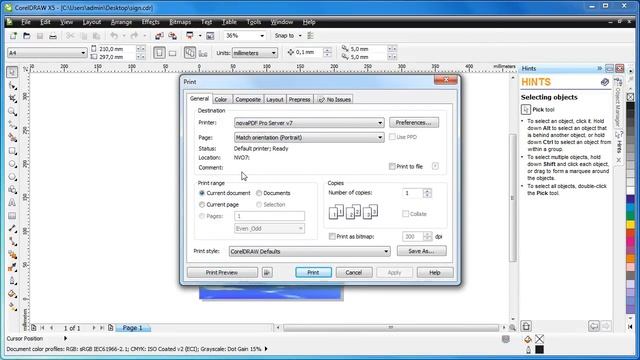The width and height of the screenshot is (640, 360).
Task: Click the Page 1 tab at bottom
Action: [x=133, y=328]
